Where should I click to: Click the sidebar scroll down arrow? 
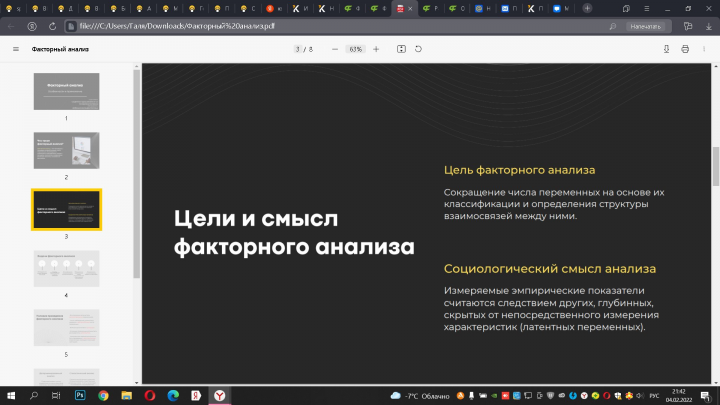click(136, 382)
